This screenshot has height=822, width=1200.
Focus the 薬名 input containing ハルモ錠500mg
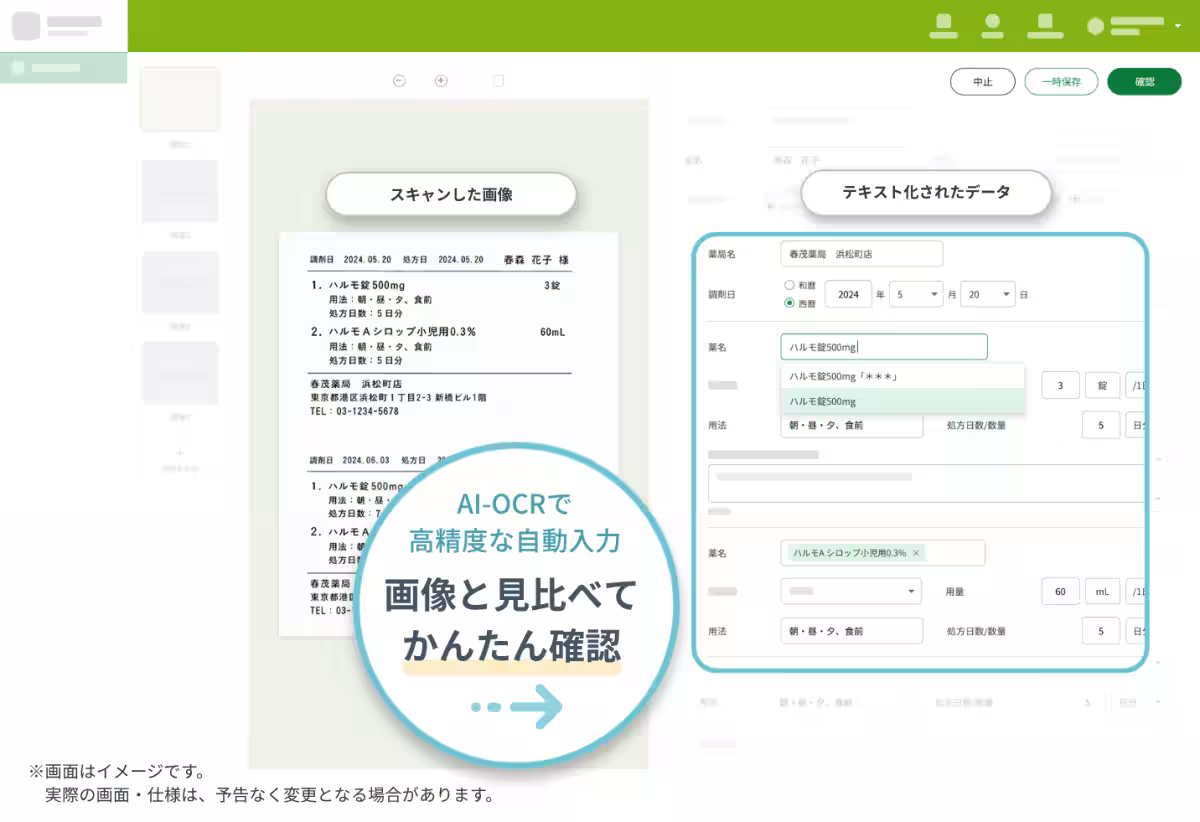[884, 347]
